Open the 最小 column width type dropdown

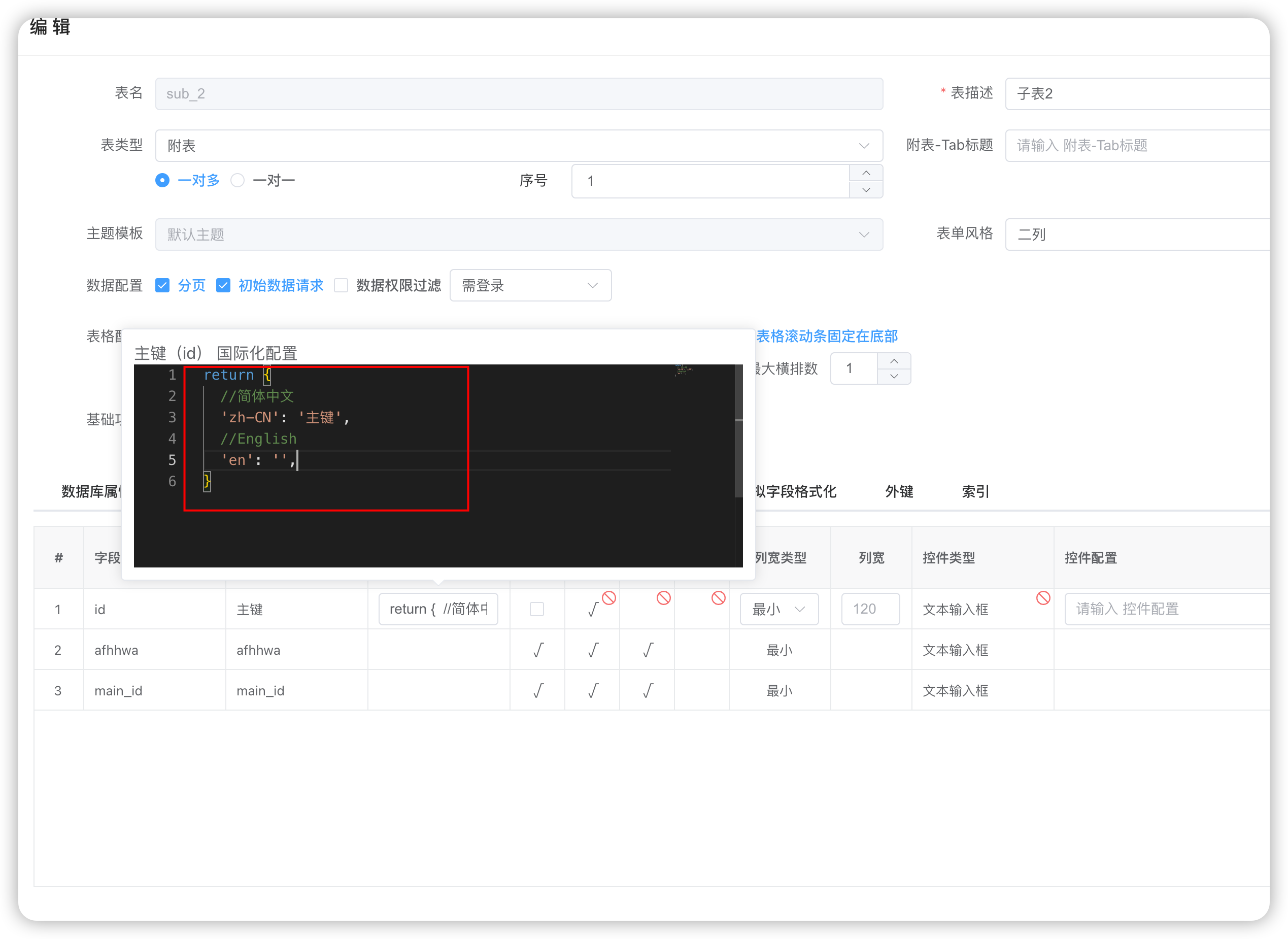click(x=778, y=609)
